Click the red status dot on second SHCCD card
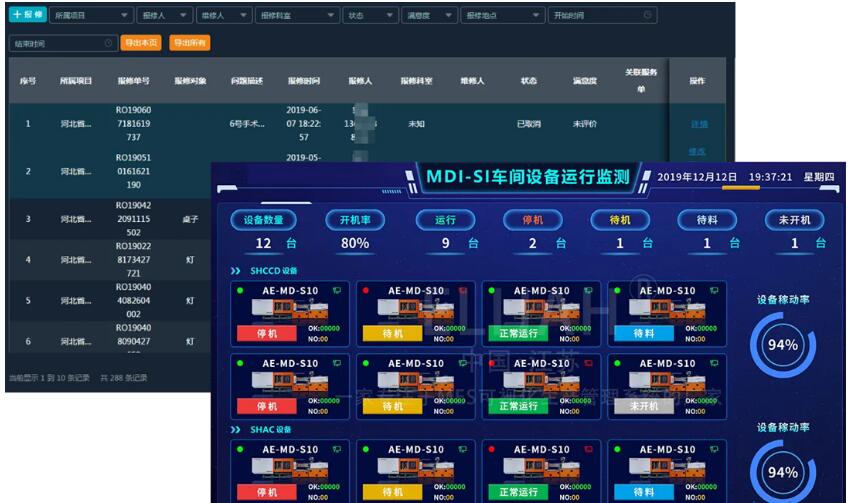The width and height of the screenshot is (849, 503). 367,291
